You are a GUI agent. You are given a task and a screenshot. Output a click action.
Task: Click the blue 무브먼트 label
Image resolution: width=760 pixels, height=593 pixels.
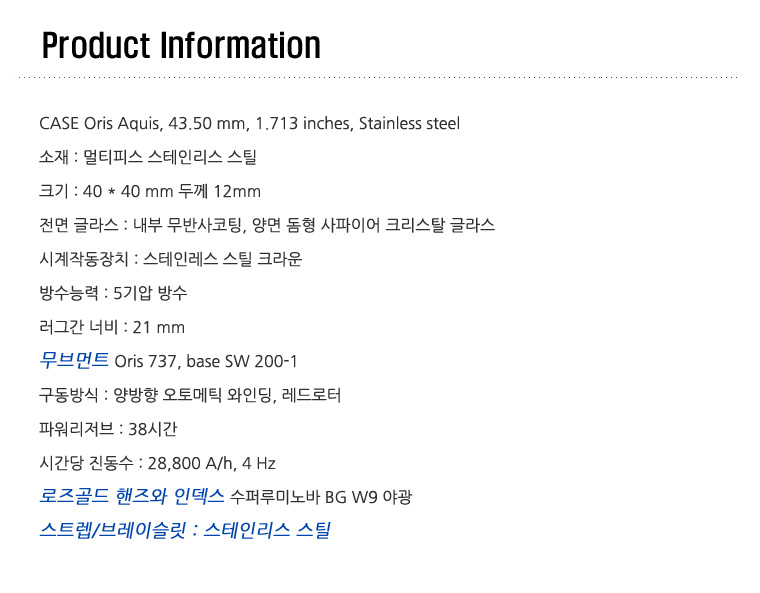click(x=74, y=360)
